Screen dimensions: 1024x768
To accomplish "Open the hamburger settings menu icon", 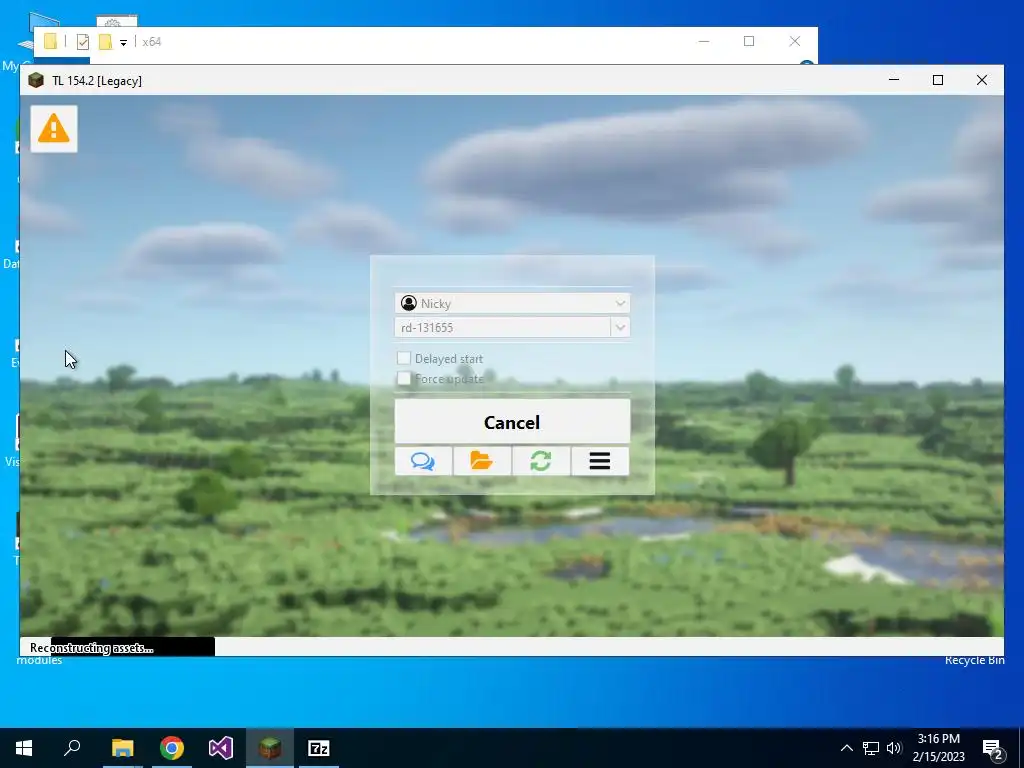I will 600,461.
